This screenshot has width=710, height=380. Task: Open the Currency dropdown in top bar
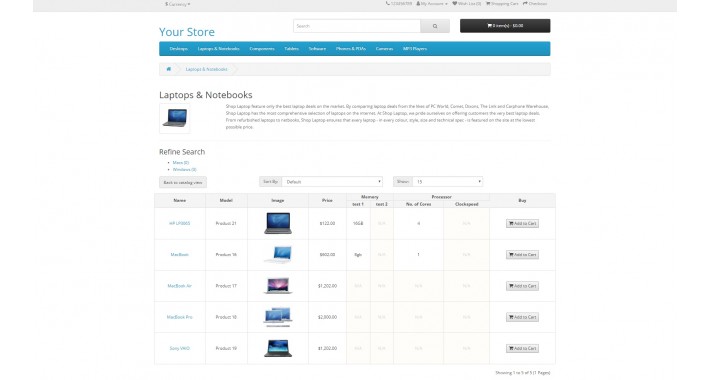[178, 4]
